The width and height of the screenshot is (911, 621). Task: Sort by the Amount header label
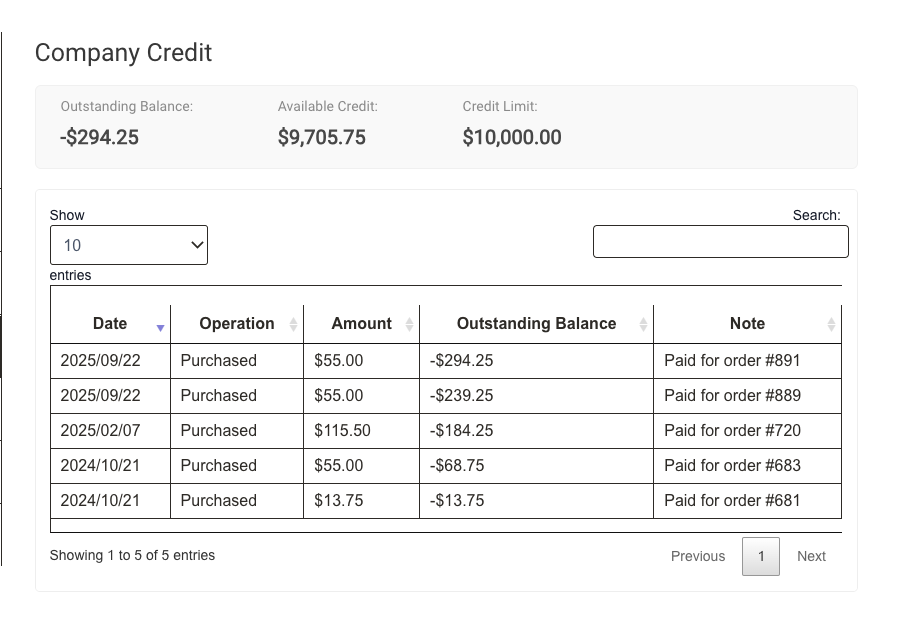[x=361, y=324]
